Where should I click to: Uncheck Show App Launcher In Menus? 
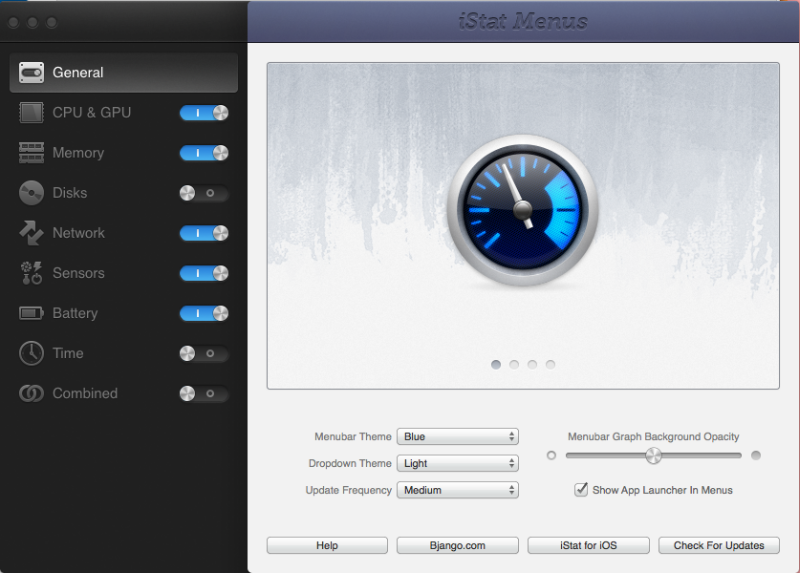click(x=581, y=490)
